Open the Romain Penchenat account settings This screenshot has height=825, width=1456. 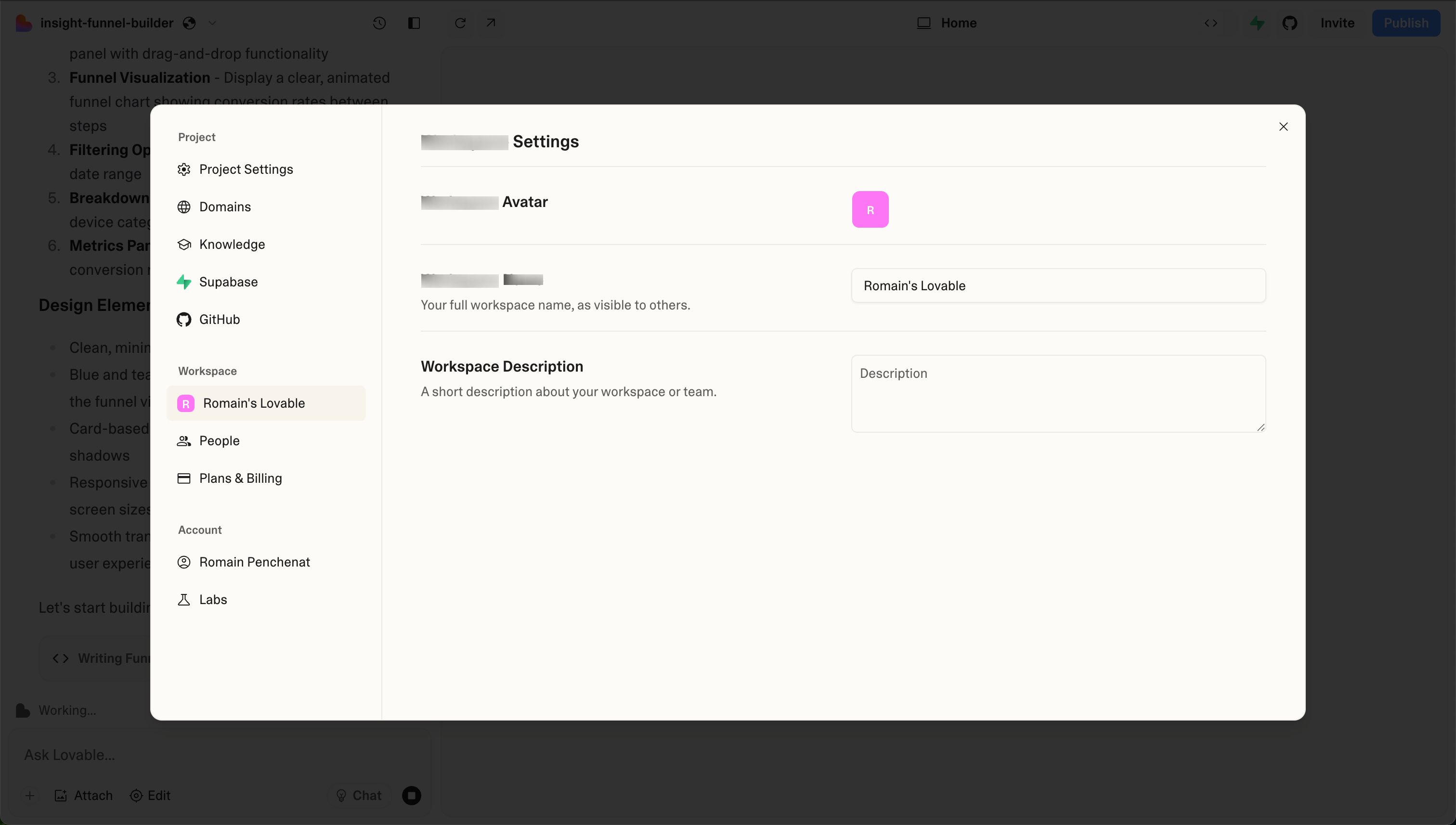pyautogui.click(x=265, y=562)
